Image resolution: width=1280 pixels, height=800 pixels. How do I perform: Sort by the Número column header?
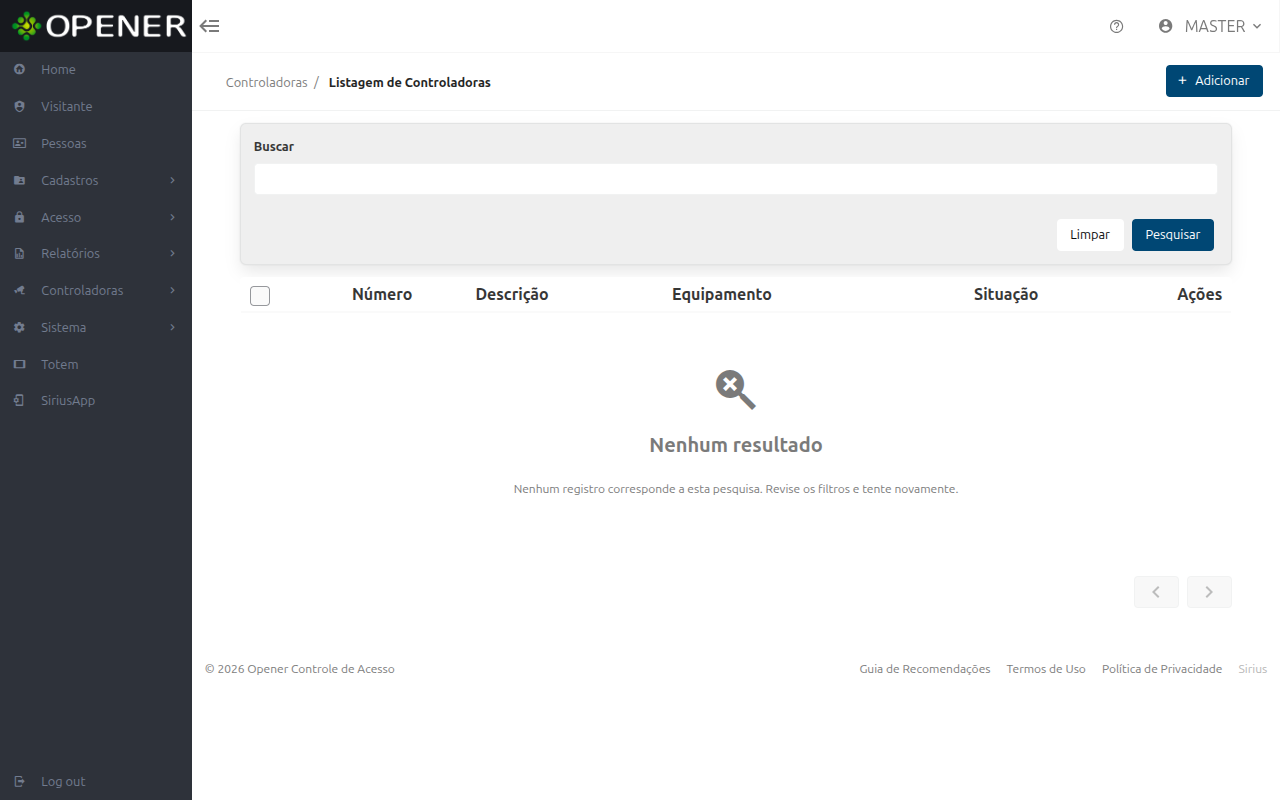pos(382,295)
